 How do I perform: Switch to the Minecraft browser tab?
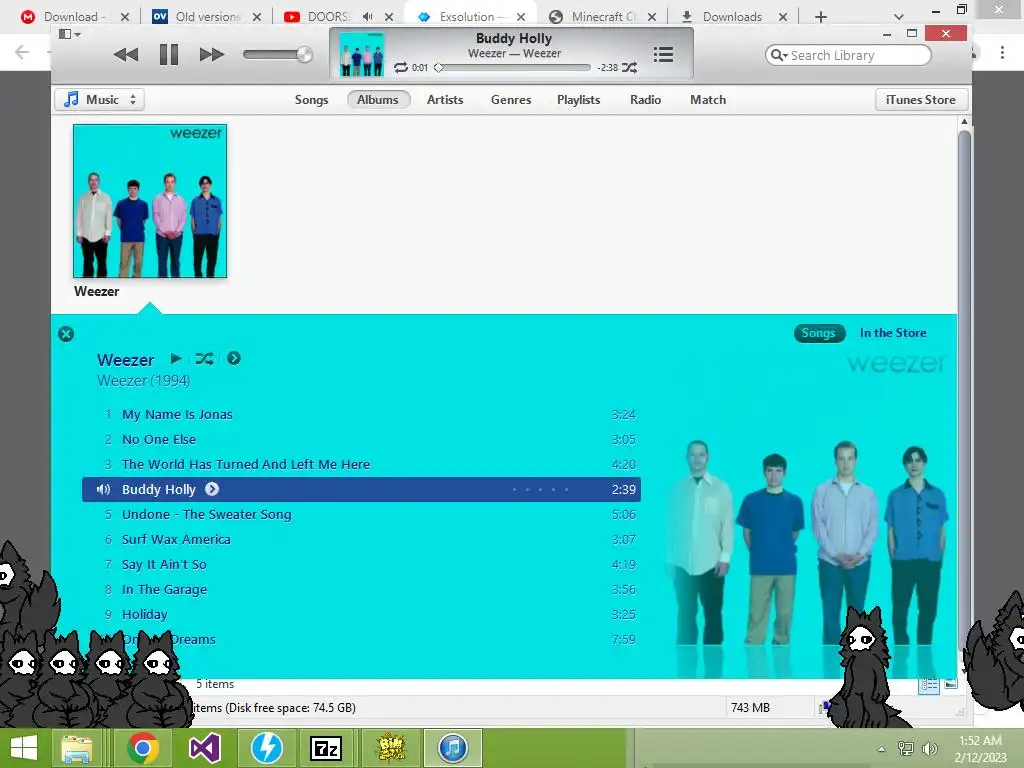(601, 17)
